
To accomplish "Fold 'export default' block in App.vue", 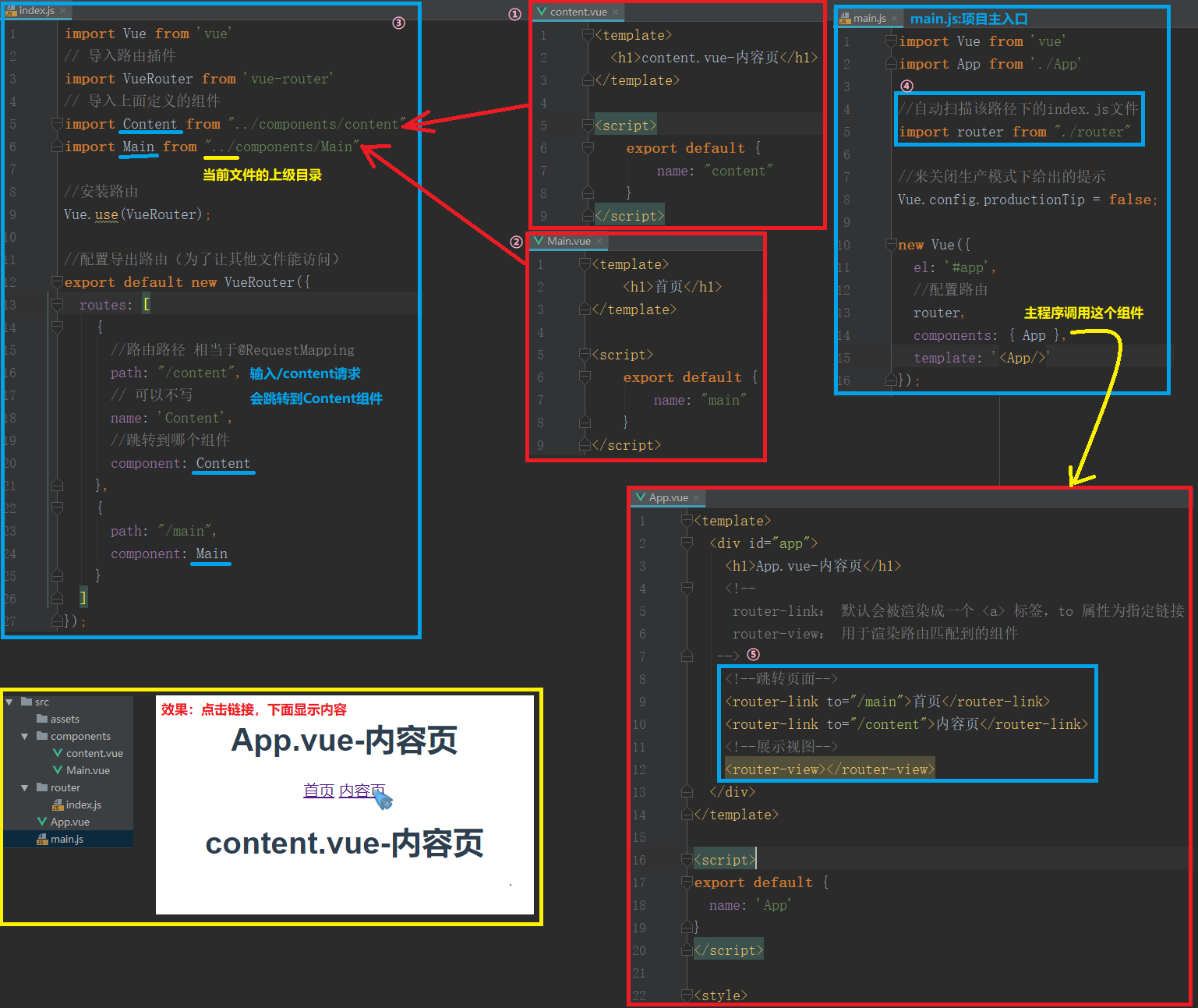I will point(687,882).
